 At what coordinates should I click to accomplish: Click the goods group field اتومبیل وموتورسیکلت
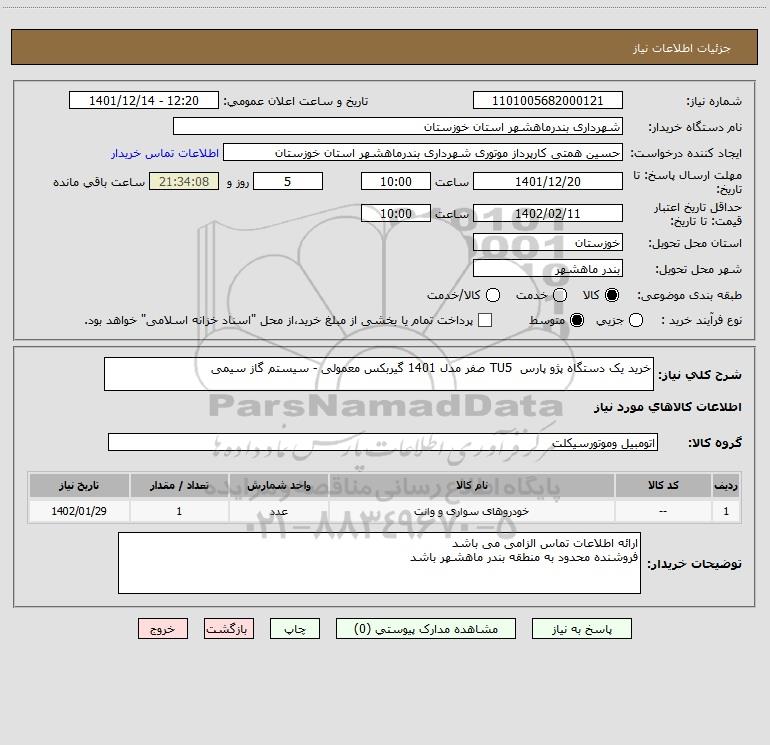(383, 442)
